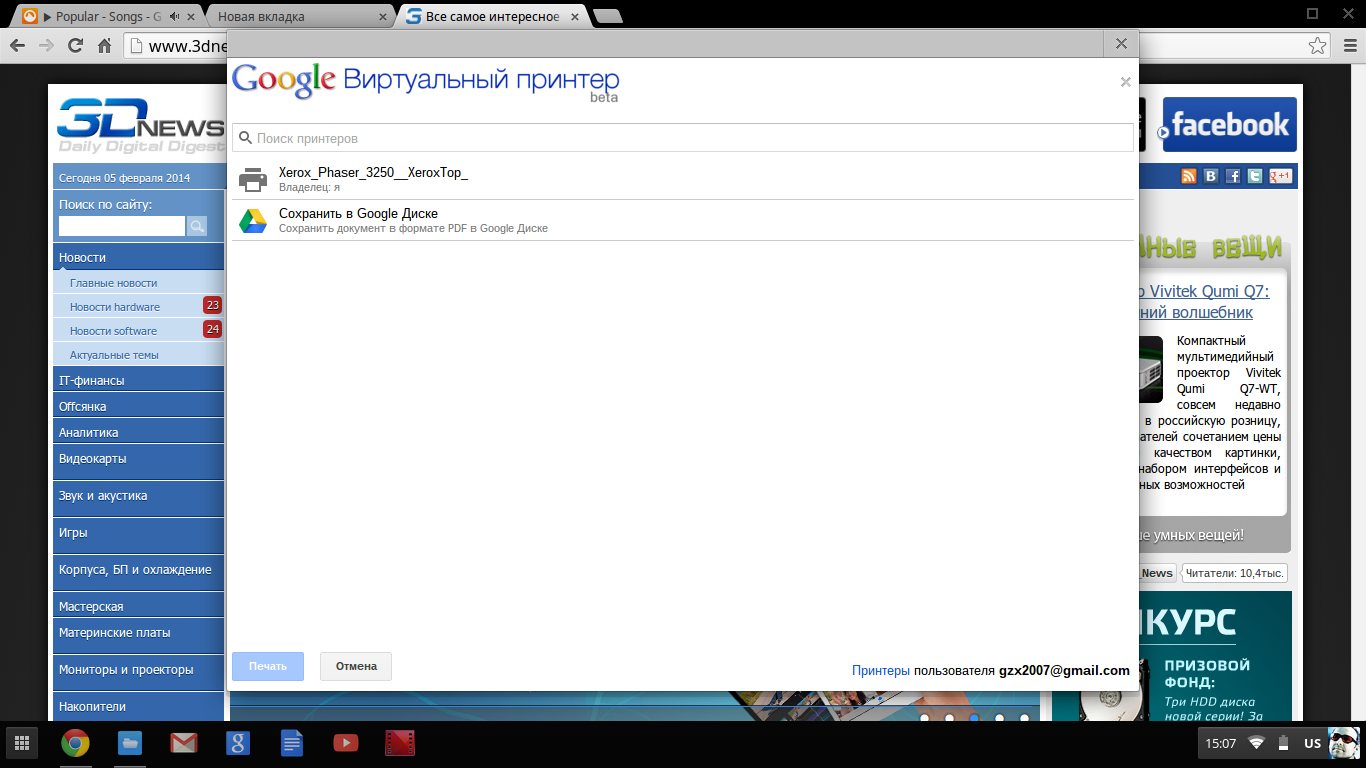Go back with the browser back arrow

point(17,45)
